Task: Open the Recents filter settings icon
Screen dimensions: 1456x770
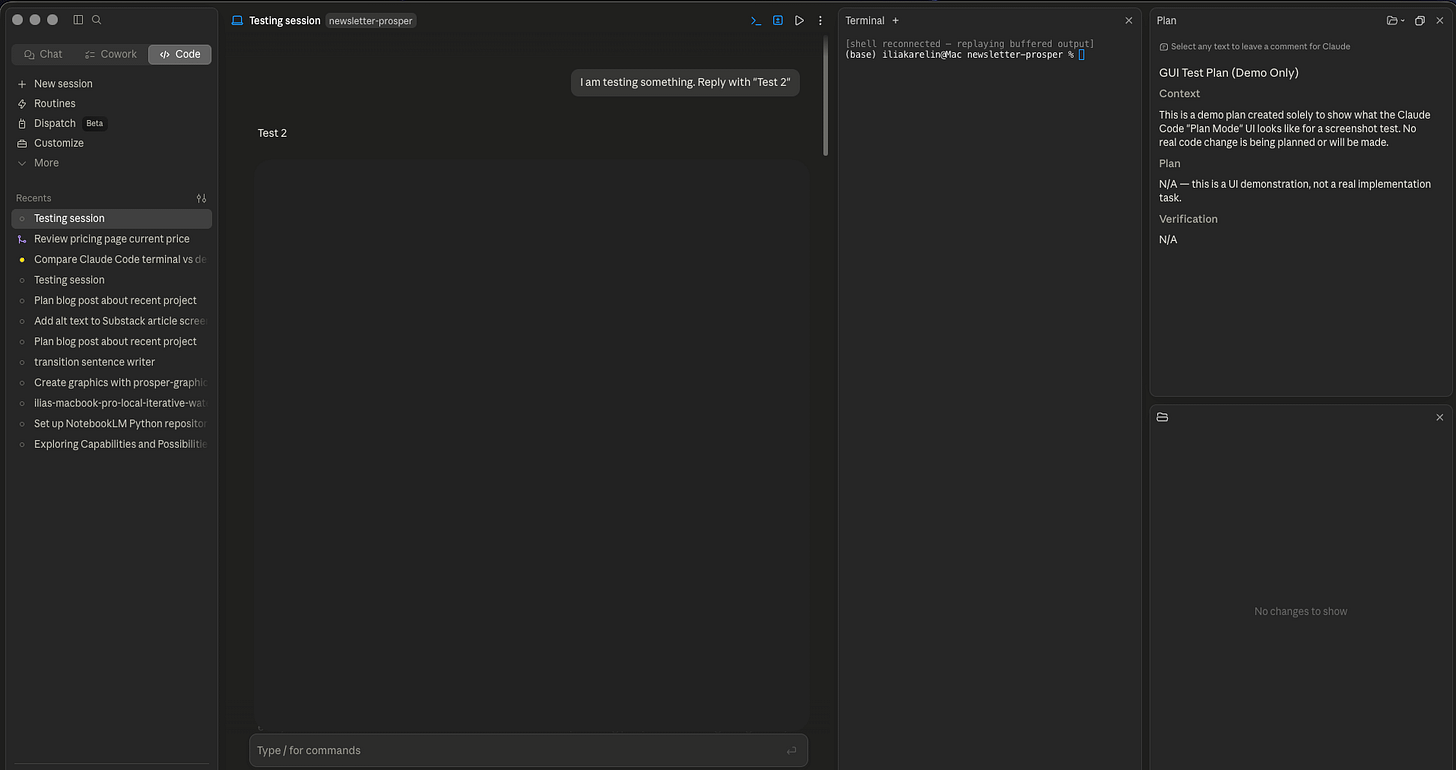Action: (x=201, y=198)
